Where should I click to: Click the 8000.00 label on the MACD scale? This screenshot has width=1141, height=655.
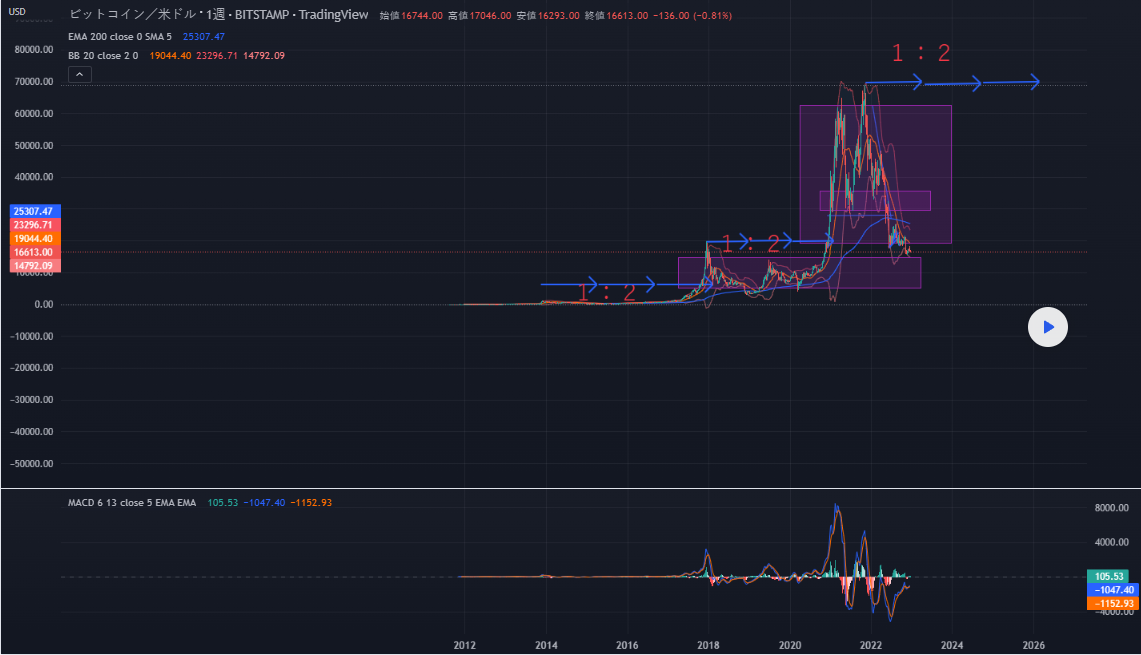[x=1110, y=508]
